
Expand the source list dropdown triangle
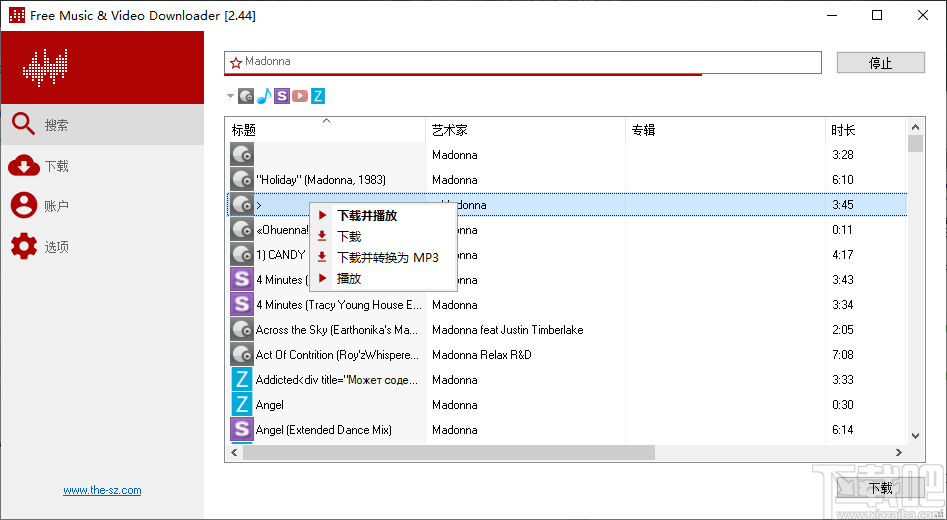(x=230, y=95)
